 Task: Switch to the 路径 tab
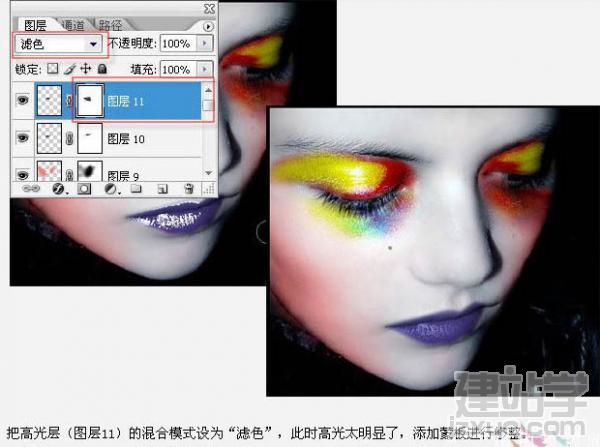pyautogui.click(x=110, y=25)
